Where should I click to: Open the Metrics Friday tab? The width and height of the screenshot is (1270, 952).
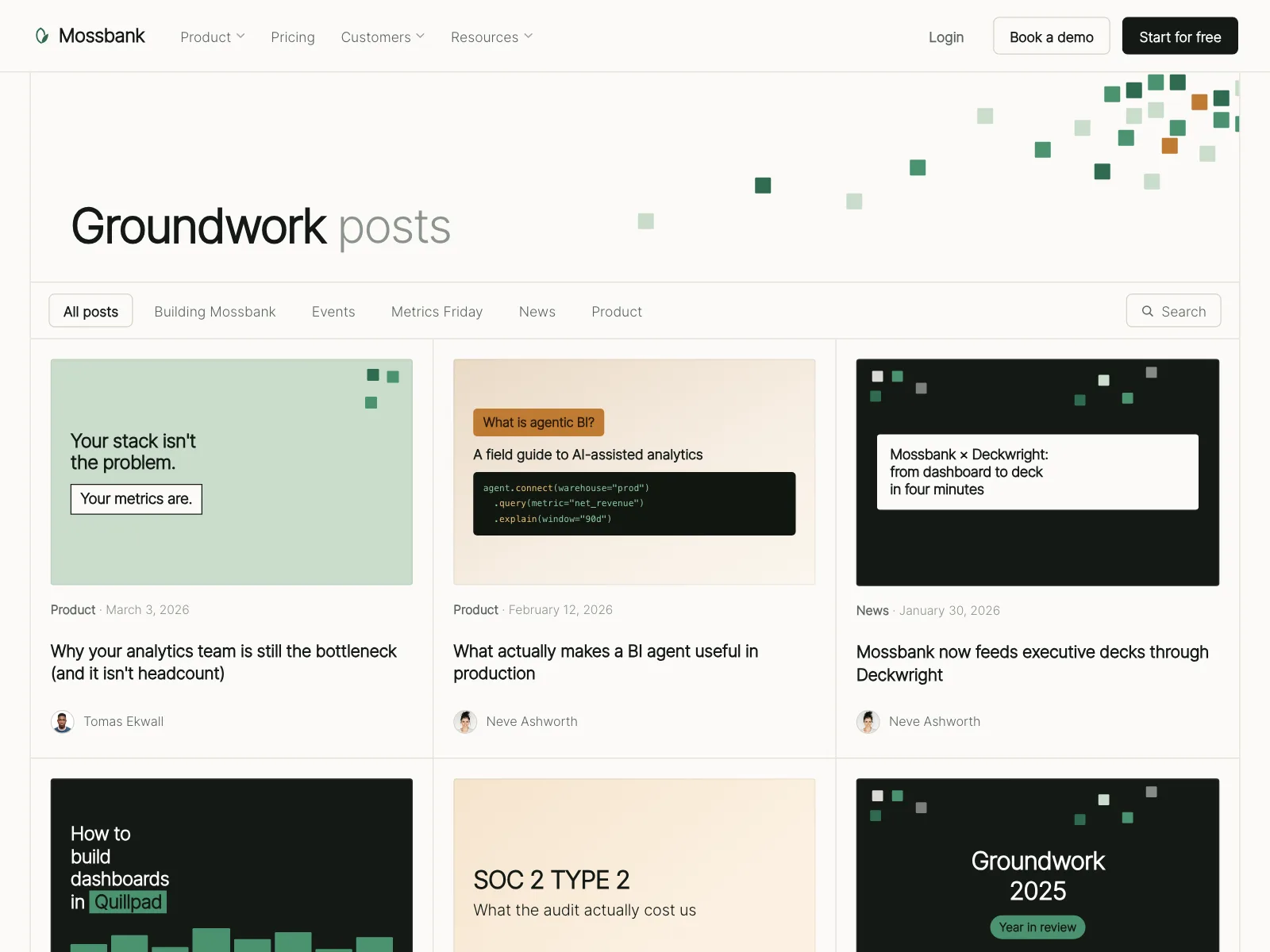[437, 312]
